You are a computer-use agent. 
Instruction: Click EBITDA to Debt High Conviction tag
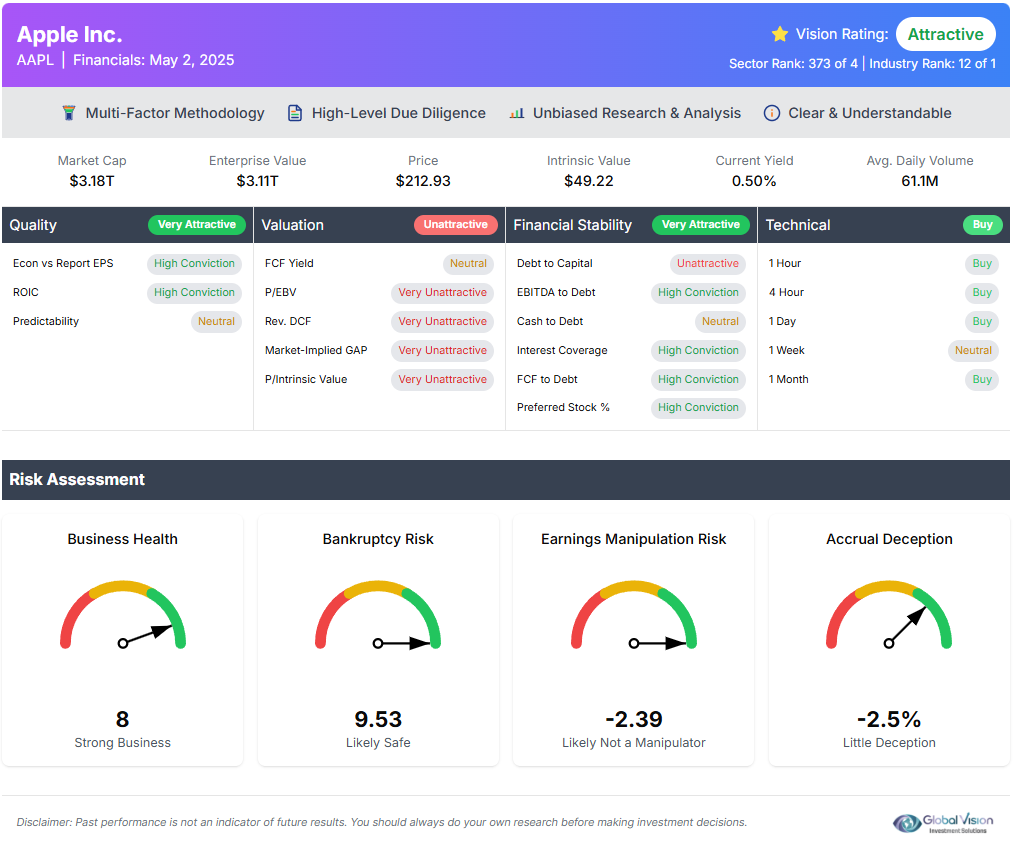(698, 293)
